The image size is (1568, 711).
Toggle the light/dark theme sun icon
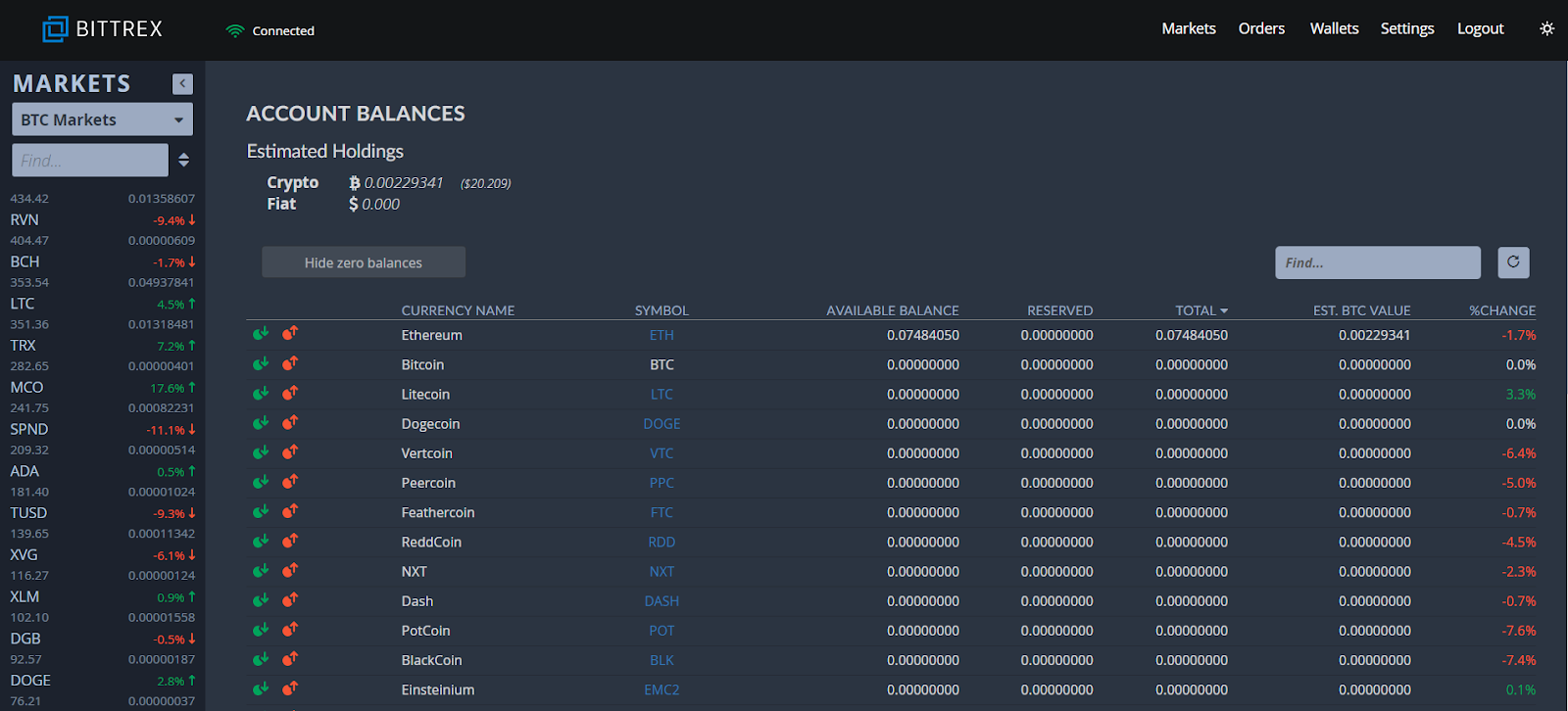click(x=1546, y=28)
